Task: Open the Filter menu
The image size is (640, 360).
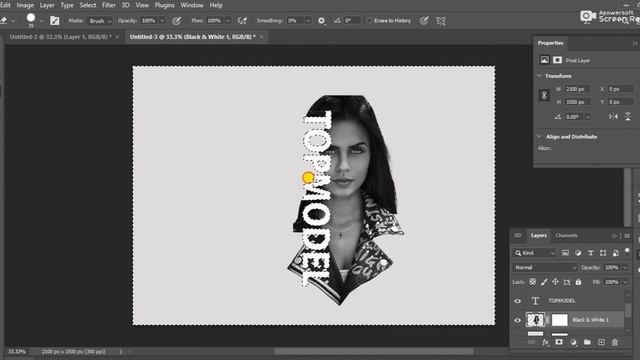Action: [109, 5]
